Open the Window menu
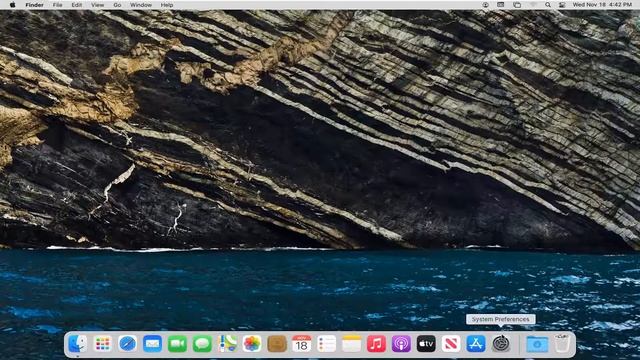 click(x=141, y=5)
